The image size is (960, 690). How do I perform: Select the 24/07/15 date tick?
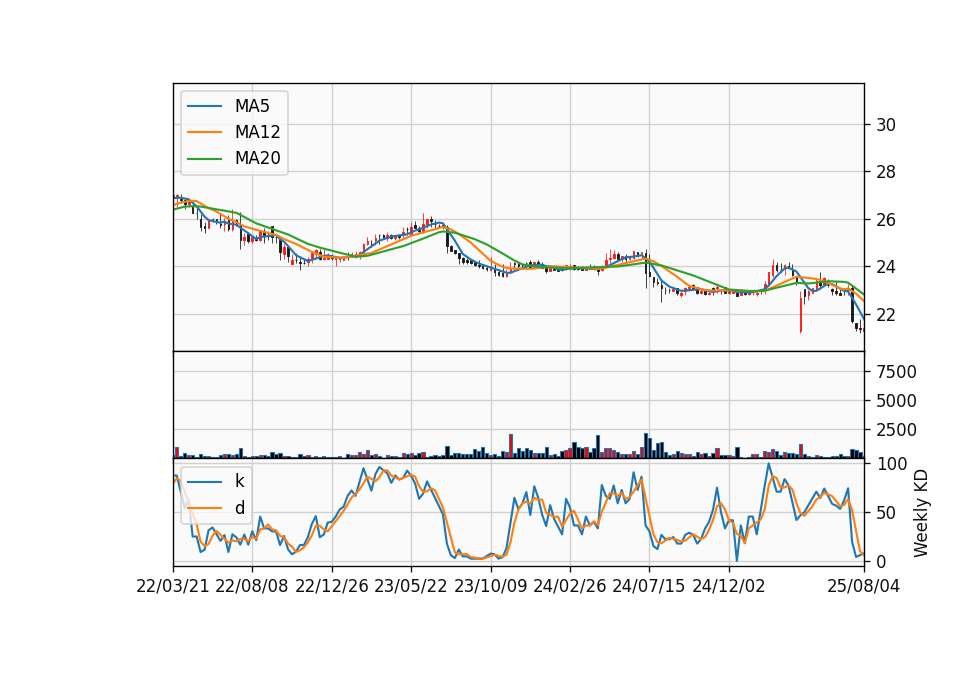[648, 586]
